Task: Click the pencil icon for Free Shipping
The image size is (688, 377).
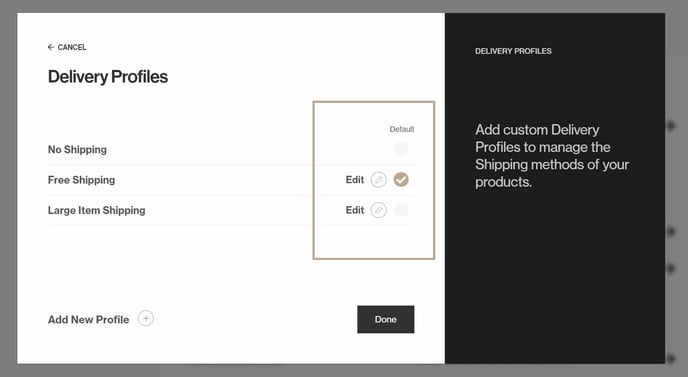Action: 379,180
